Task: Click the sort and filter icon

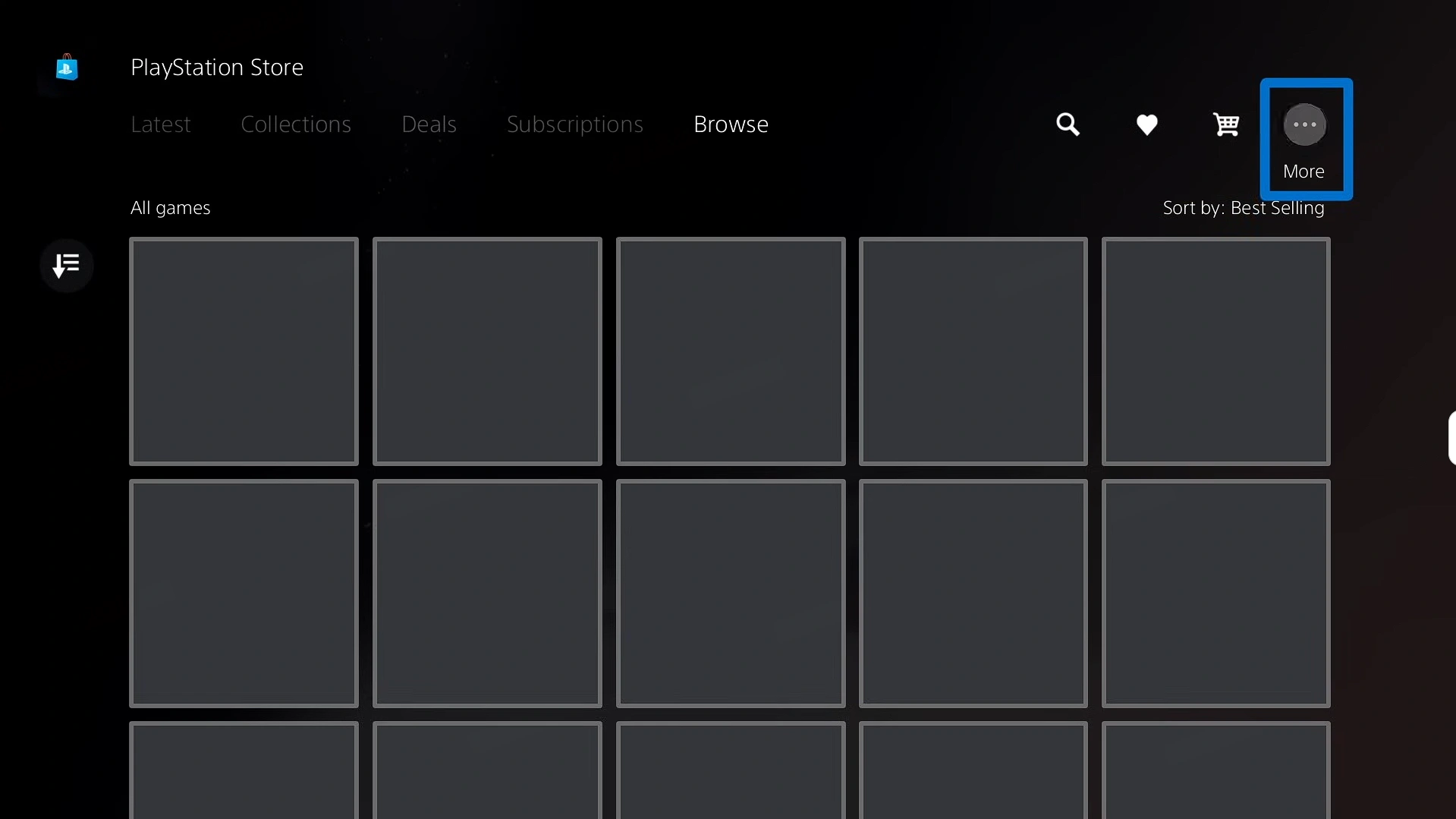Action: coord(67,266)
